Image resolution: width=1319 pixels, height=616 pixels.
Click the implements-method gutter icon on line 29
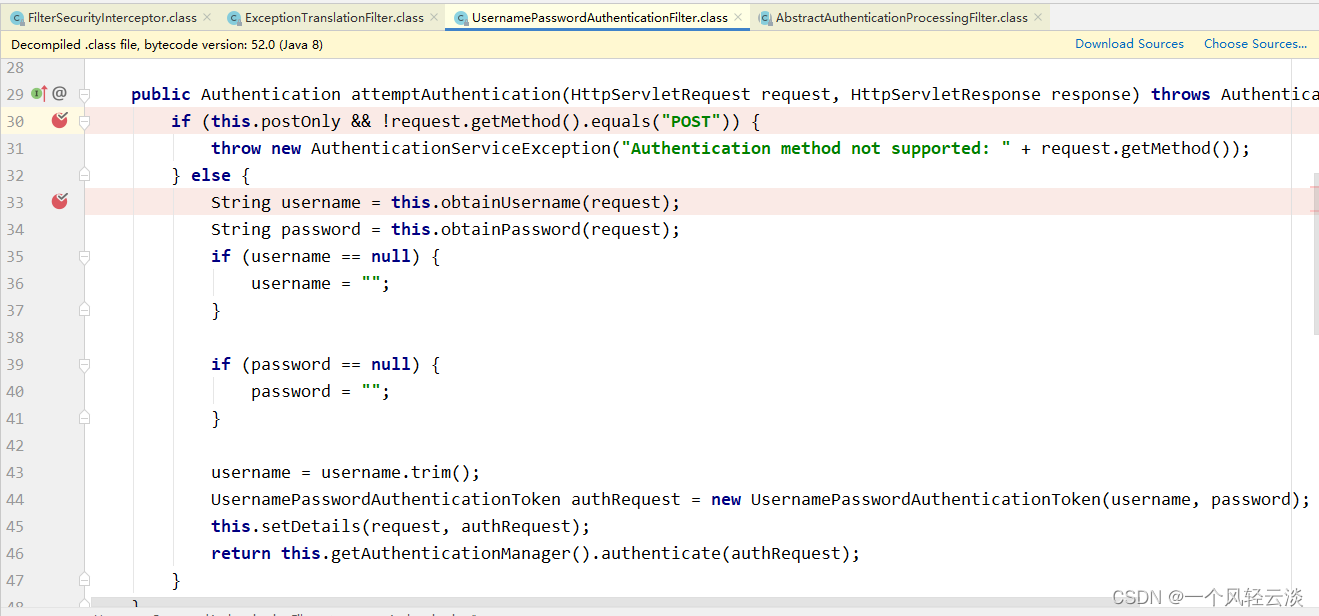39,93
